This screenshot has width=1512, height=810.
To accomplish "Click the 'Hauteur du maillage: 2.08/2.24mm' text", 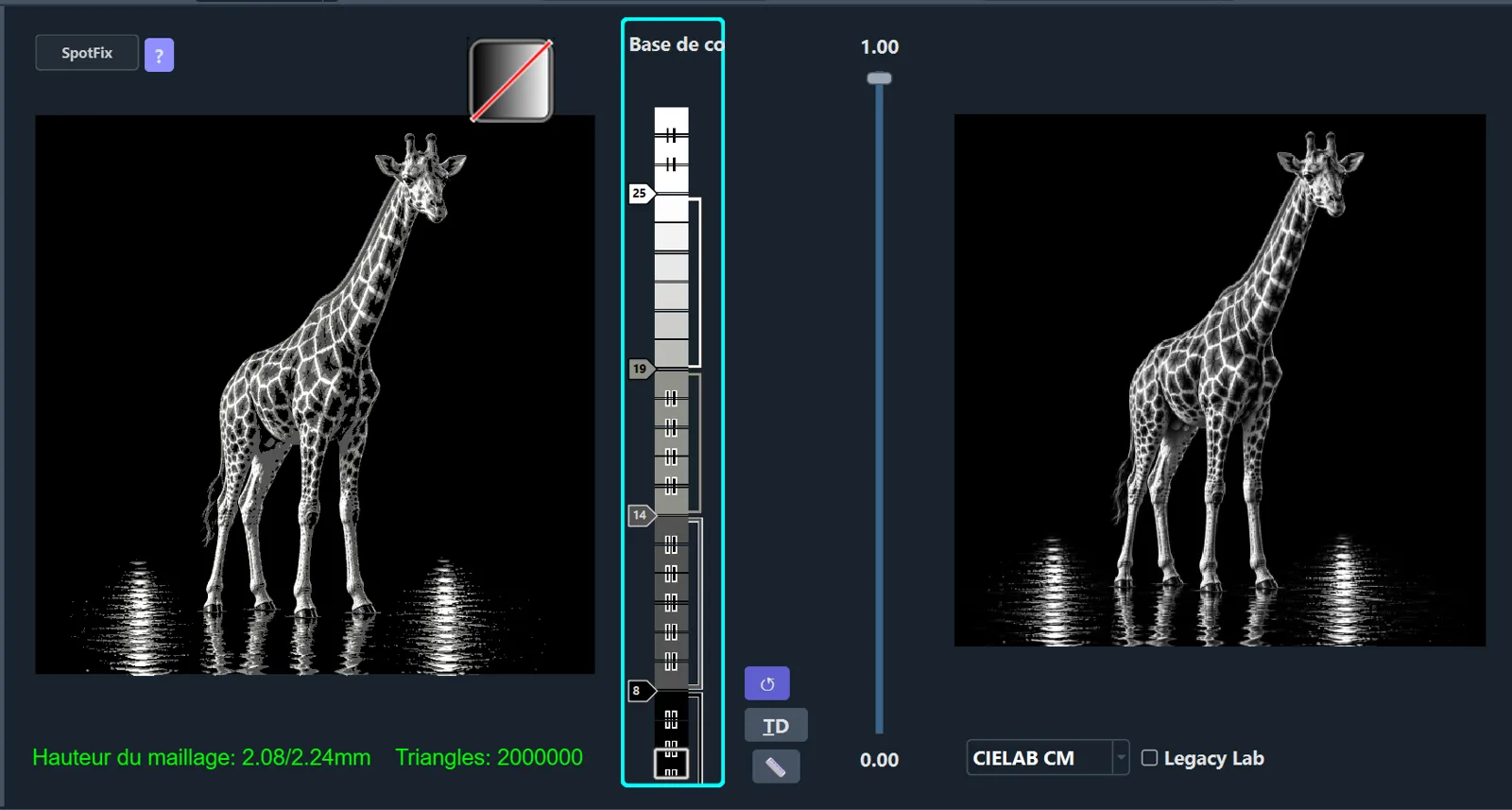I will coord(201,757).
